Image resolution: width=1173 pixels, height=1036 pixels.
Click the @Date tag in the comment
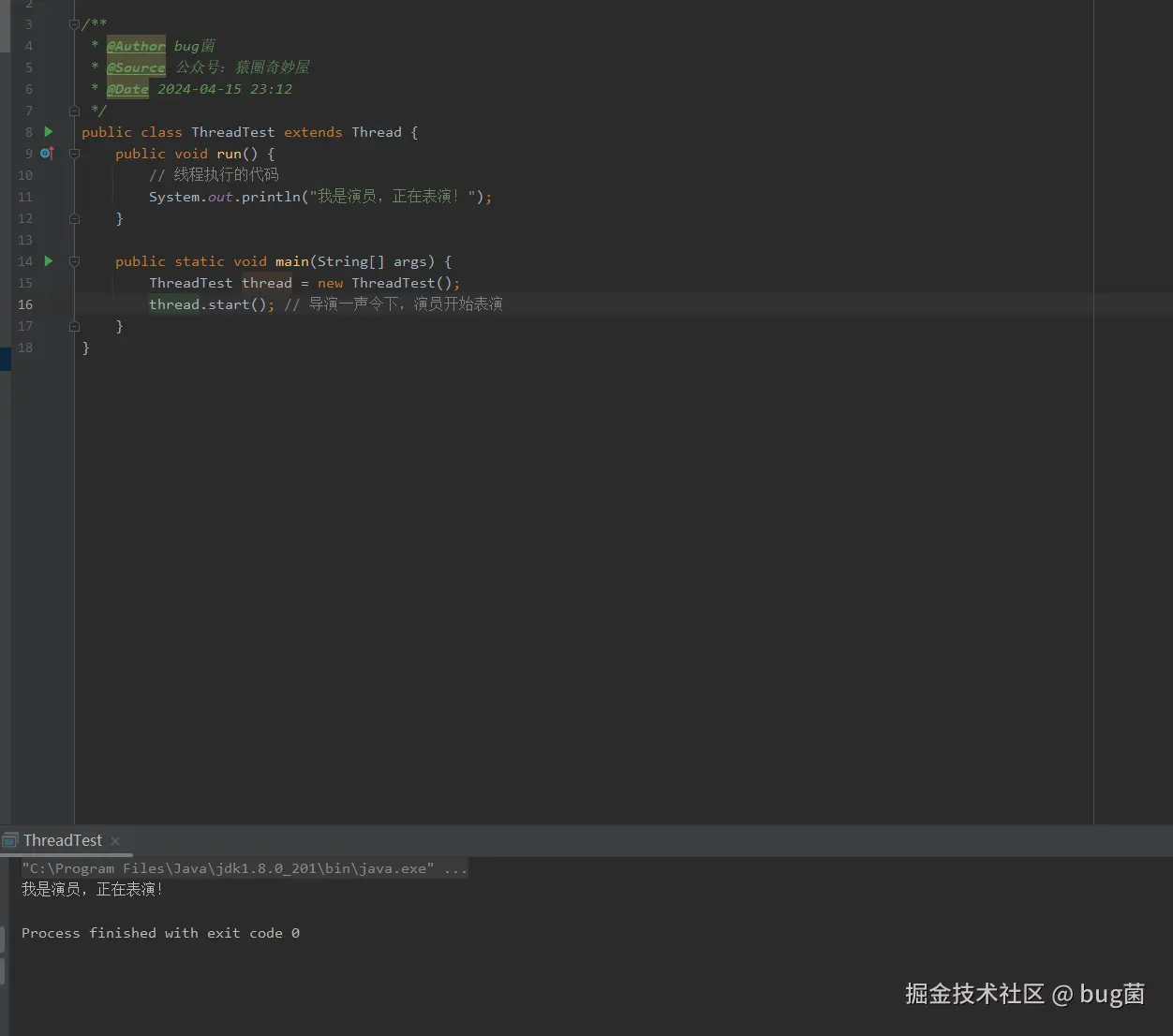pos(127,89)
